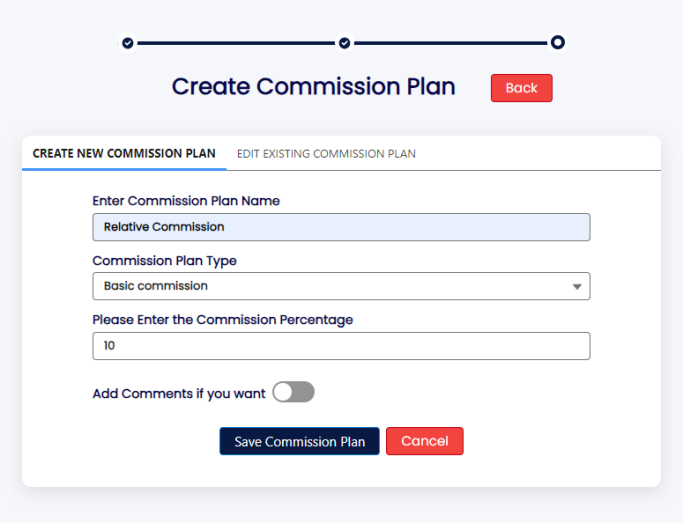Click the third step circle indicator
The image size is (683, 523).
(x=558, y=42)
